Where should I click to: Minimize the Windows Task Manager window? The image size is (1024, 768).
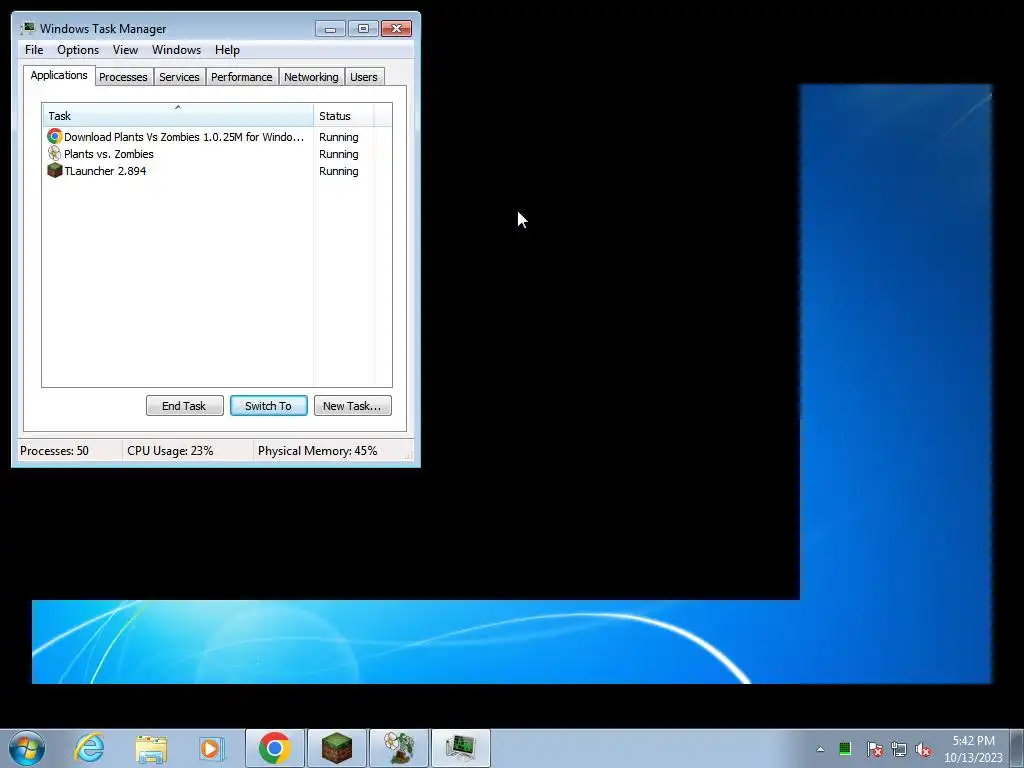point(330,29)
